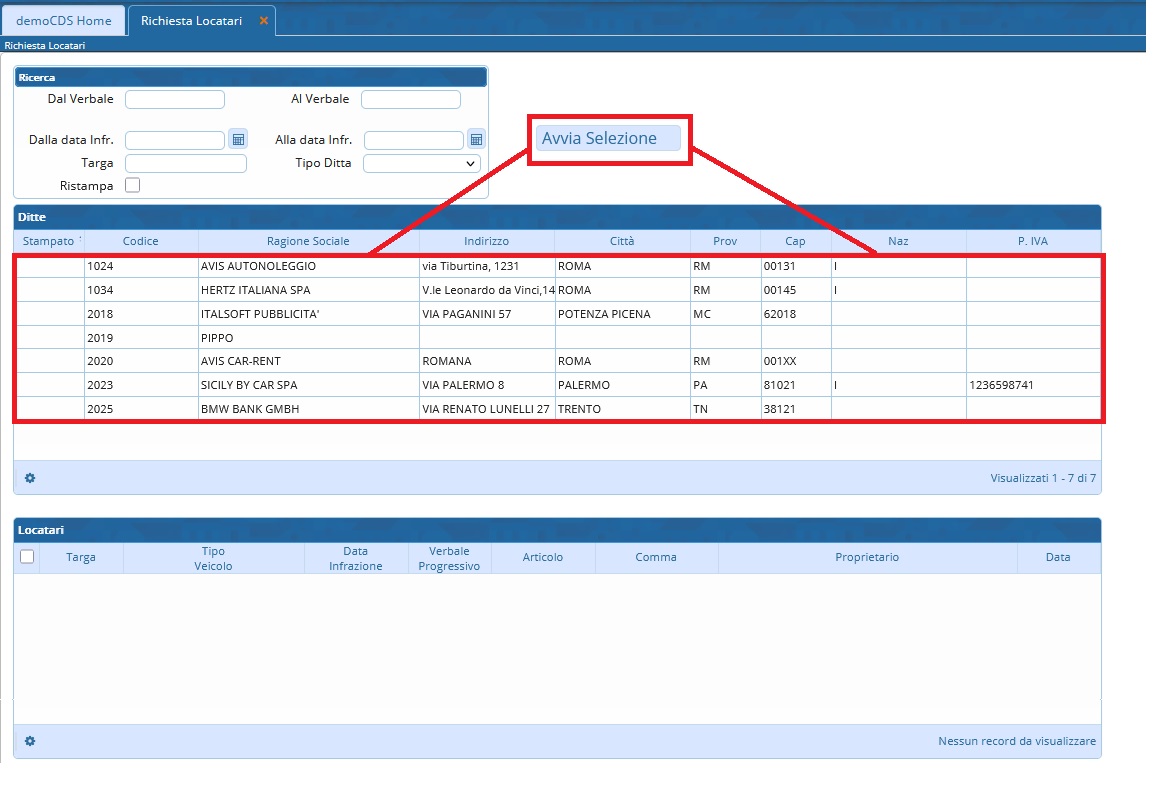Expand the Tipo Ditta dropdown
The width and height of the screenshot is (1174, 789).
click(421, 163)
